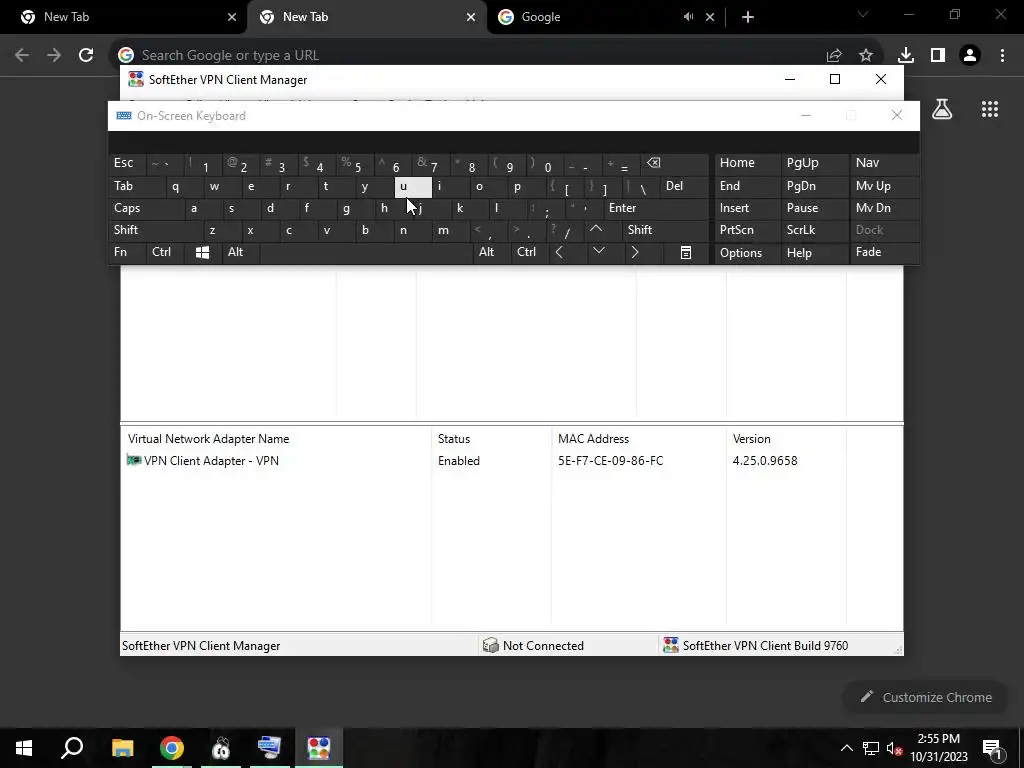The width and height of the screenshot is (1024, 768).
Task: Click the Chrome reload page icon
Action: (86, 56)
